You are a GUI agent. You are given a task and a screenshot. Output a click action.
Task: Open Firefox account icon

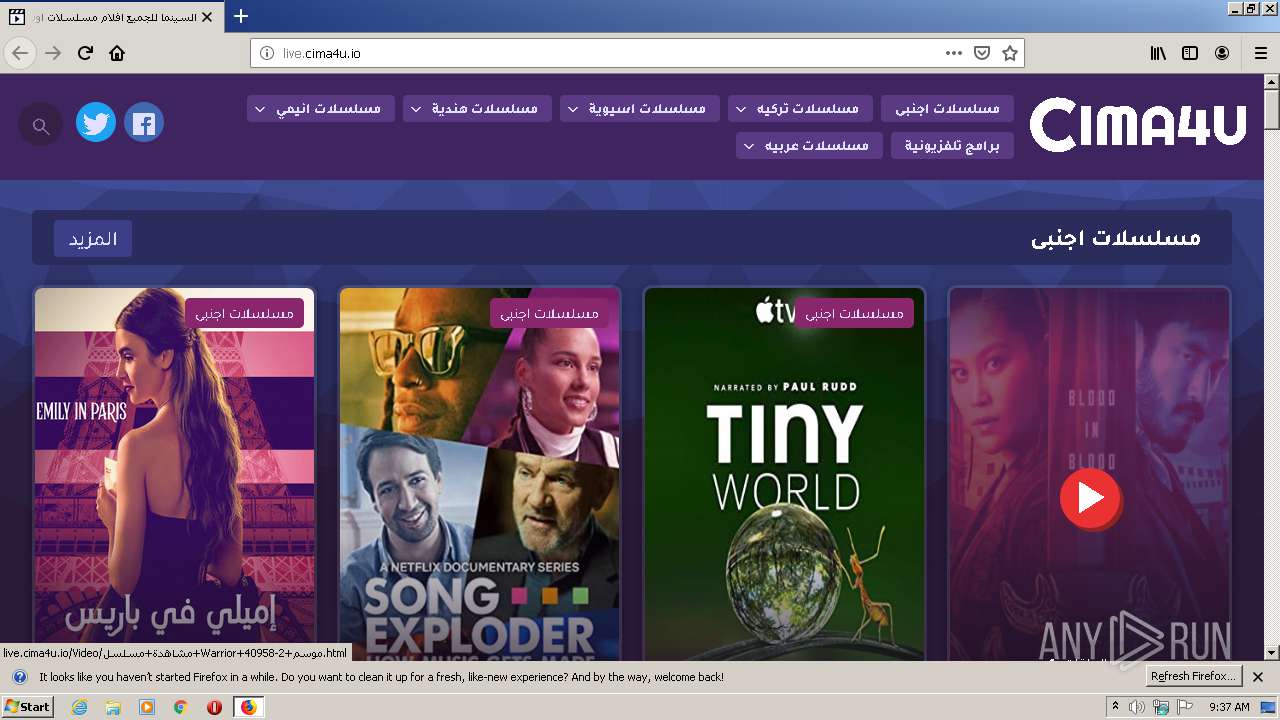[x=1222, y=53]
